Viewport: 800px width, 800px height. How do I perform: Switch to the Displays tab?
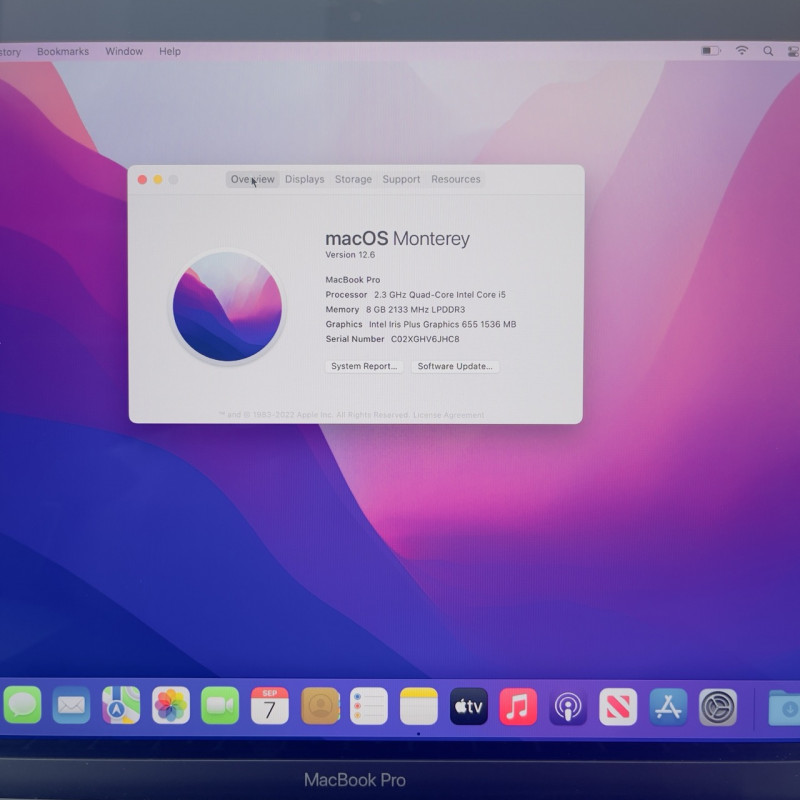(x=305, y=179)
